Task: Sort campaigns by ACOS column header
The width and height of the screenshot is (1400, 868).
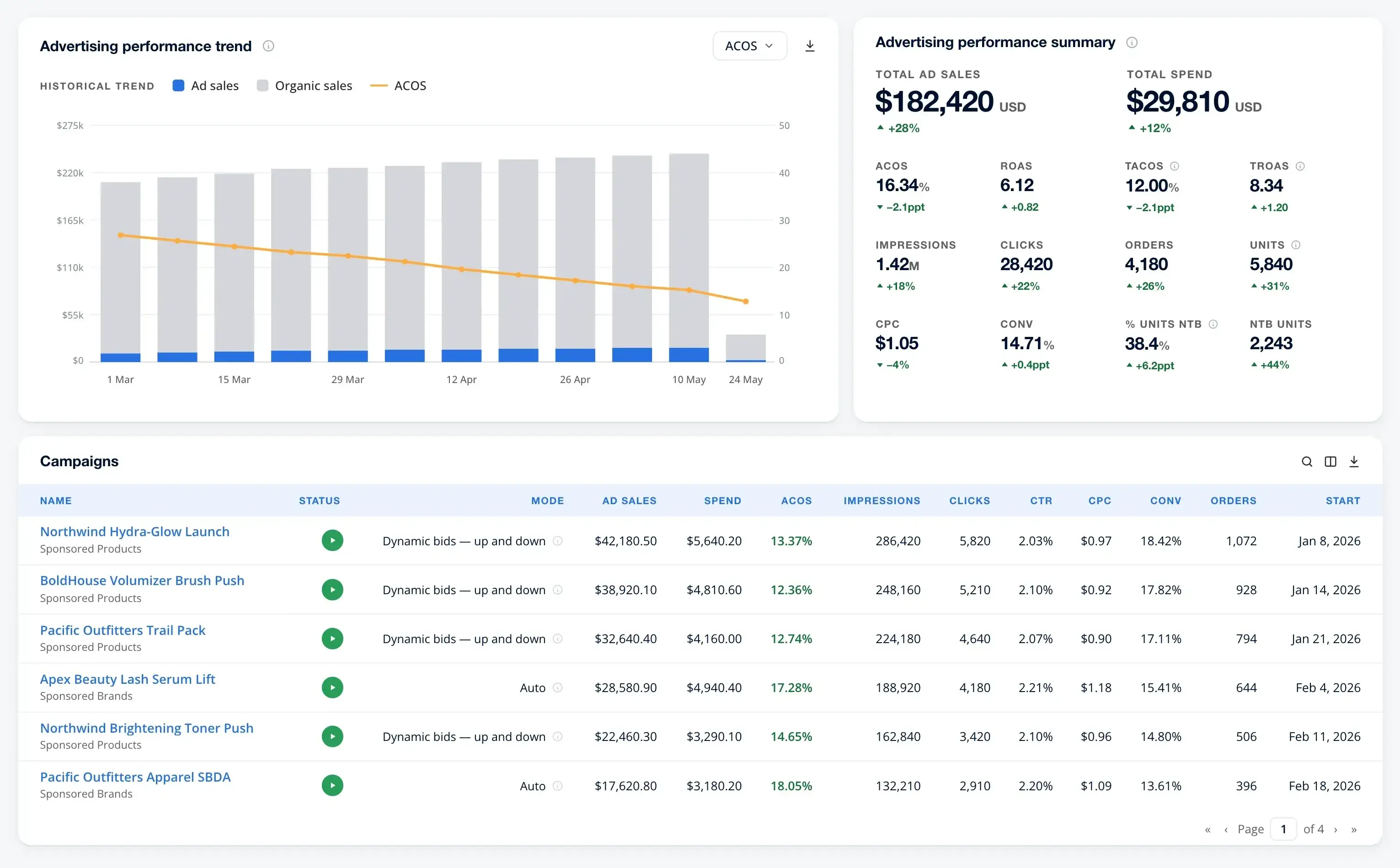Action: (796, 501)
